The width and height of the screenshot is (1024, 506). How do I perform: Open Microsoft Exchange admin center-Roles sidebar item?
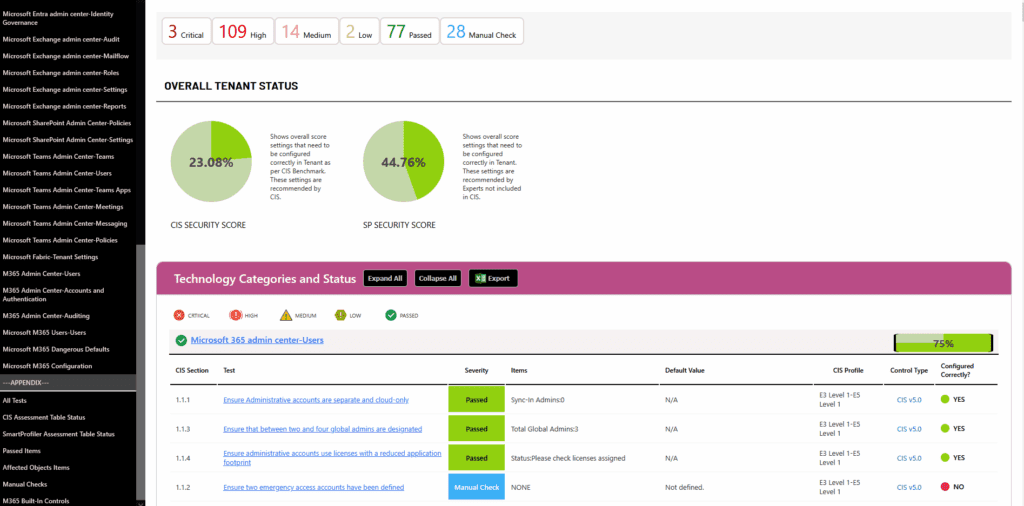pyautogui.click(x=61, y=72)
